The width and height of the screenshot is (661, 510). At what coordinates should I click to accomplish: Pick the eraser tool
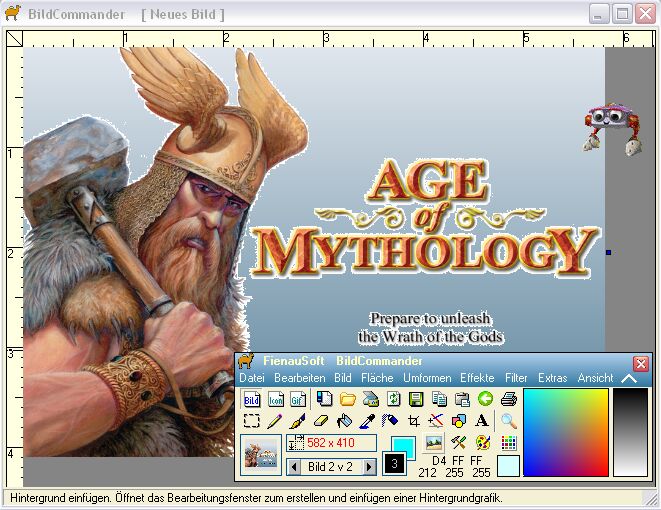321,421
